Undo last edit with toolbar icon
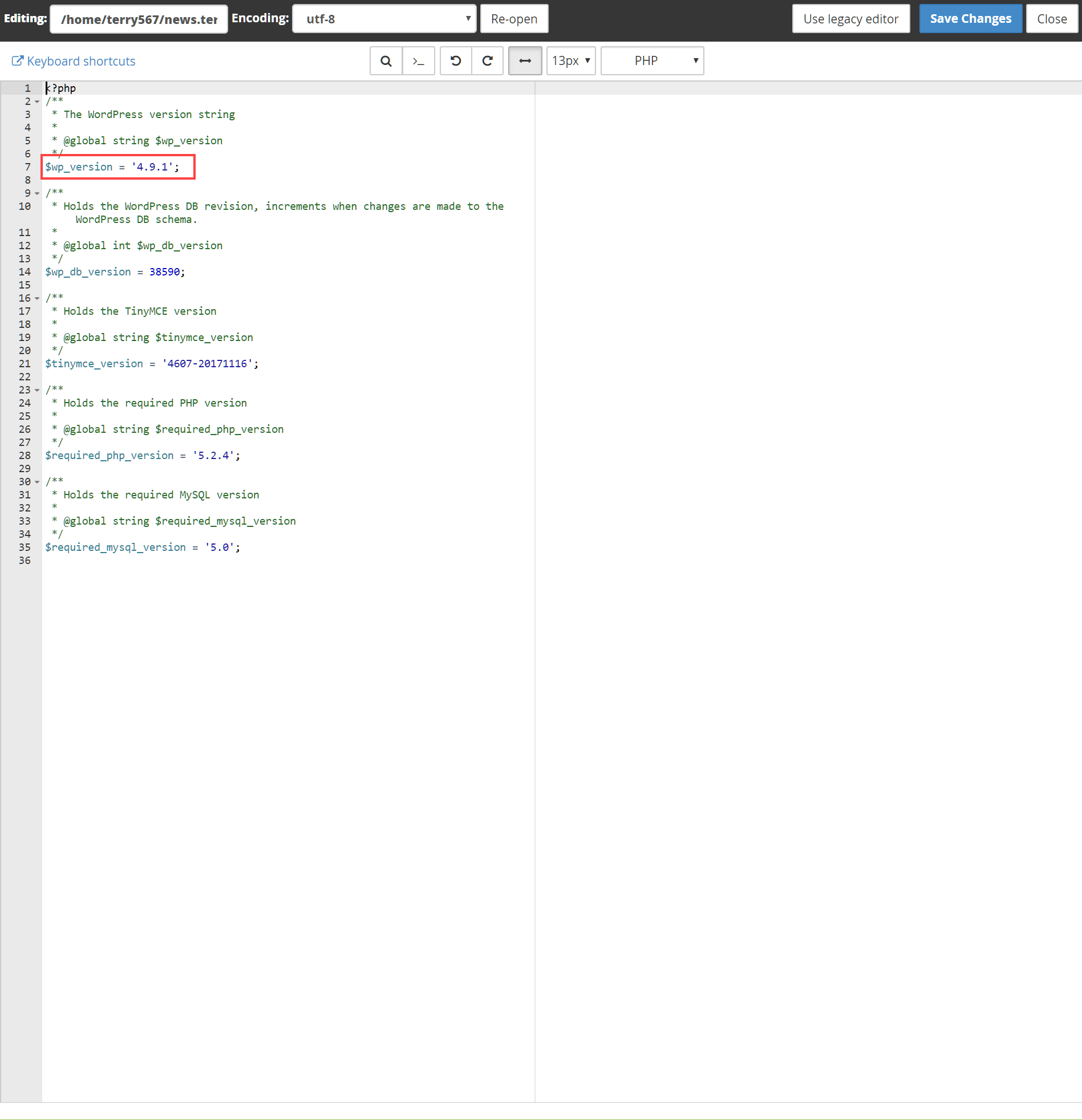Viewport: 1082px width, 1120px height. pos(456,60)
